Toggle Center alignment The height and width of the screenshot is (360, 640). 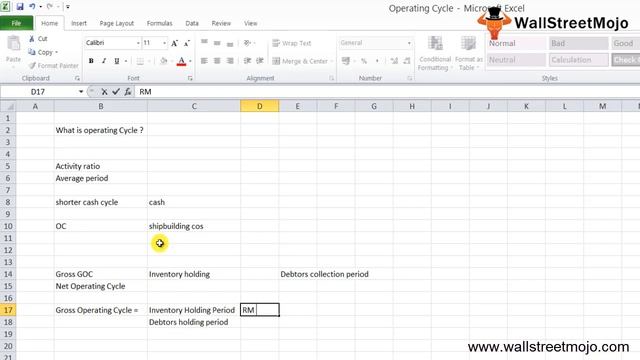coord(217,61)
